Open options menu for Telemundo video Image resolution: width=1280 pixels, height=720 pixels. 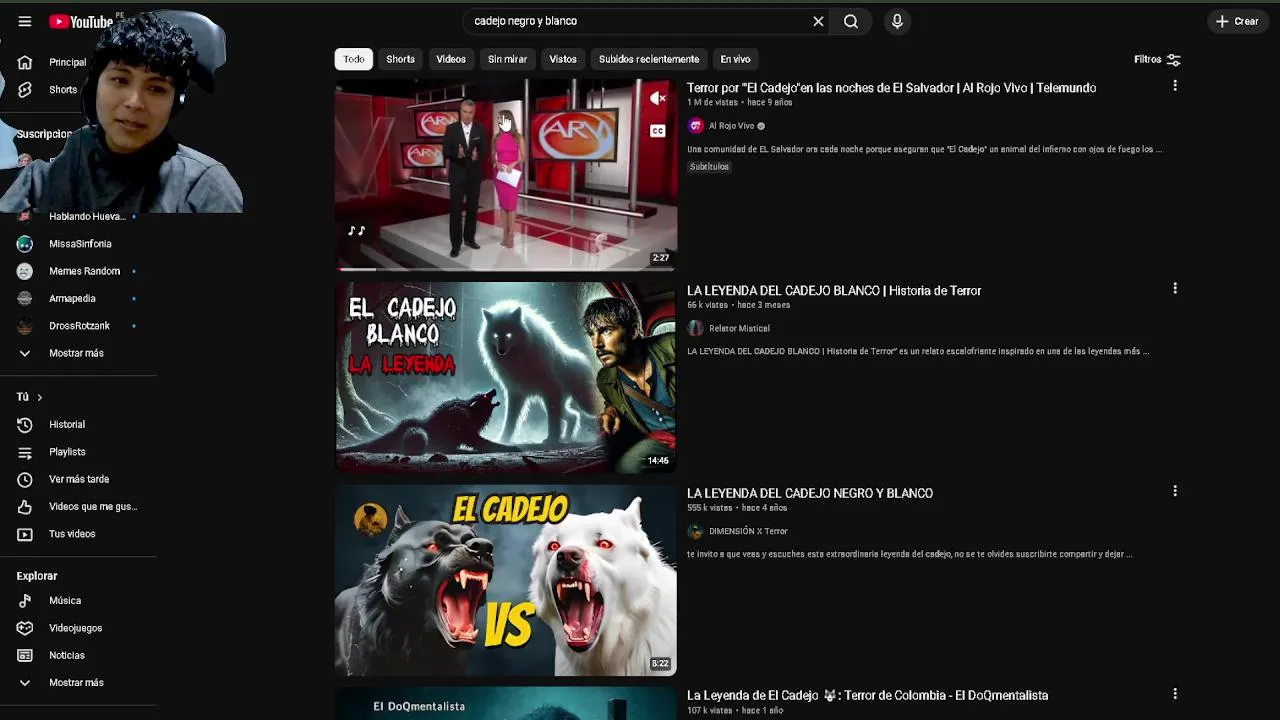tap(1175, 86)
